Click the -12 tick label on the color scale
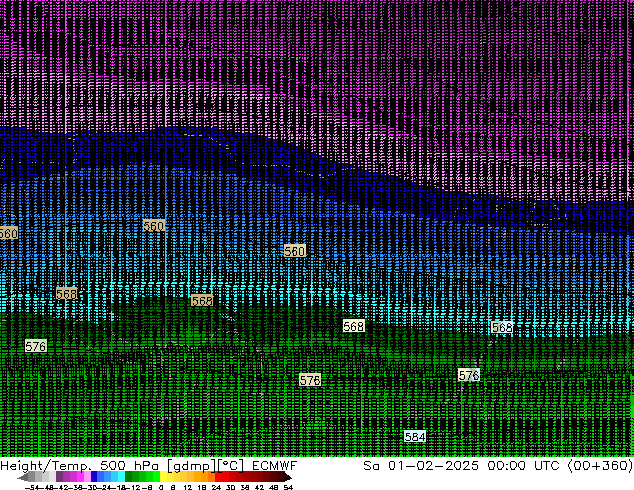The height and width of the screenshot is (490, 634). tap(133, 487)
